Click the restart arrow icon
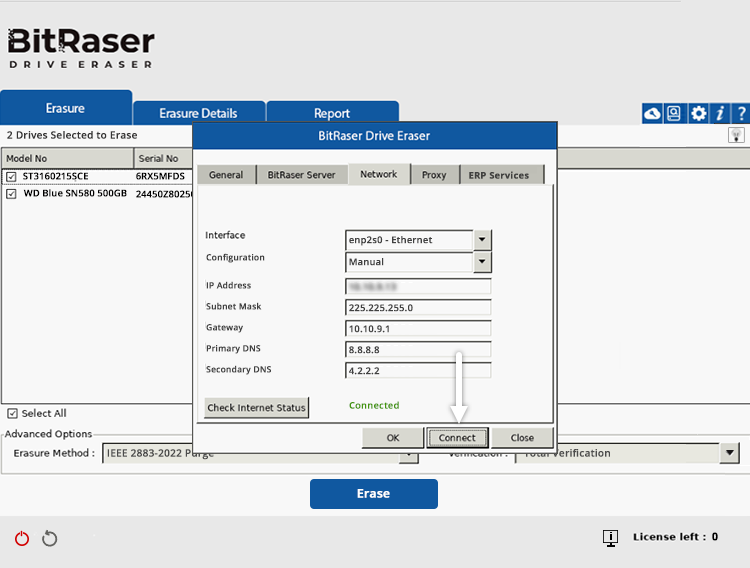Viewport: 750px width, 568px height. (49, 539)
